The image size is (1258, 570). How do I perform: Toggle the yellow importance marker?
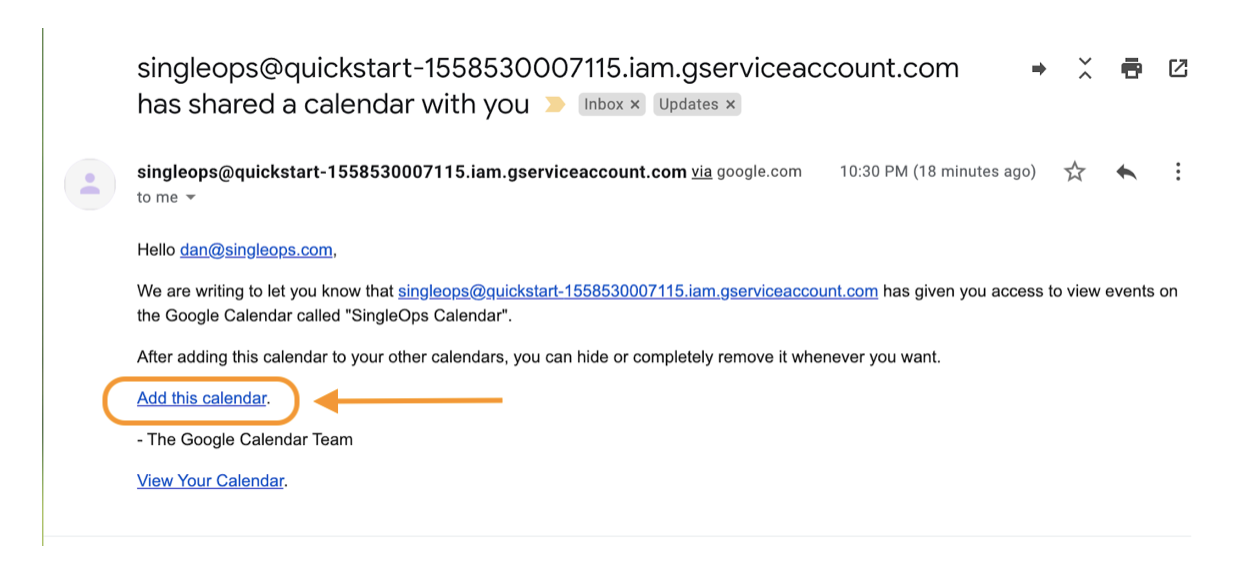(x=554, y=105)
